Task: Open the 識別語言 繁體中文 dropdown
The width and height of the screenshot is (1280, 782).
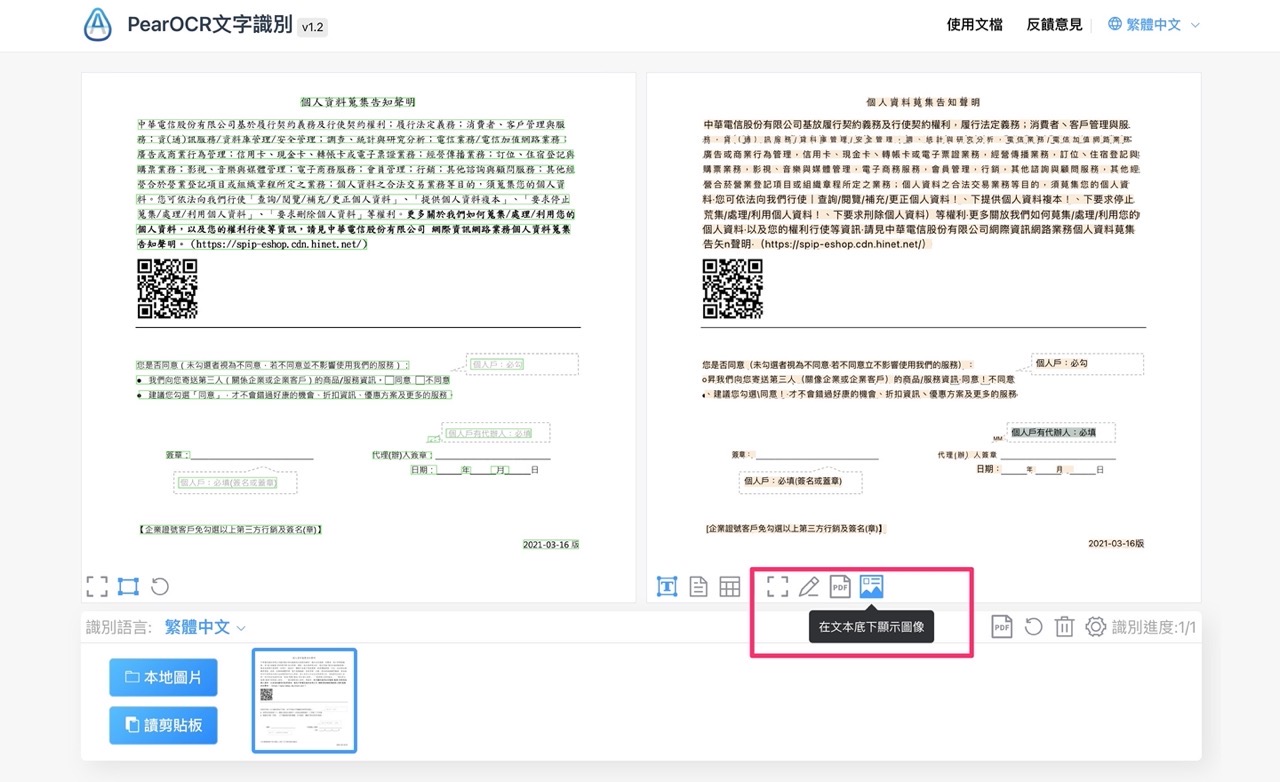Action: [205, 627]
